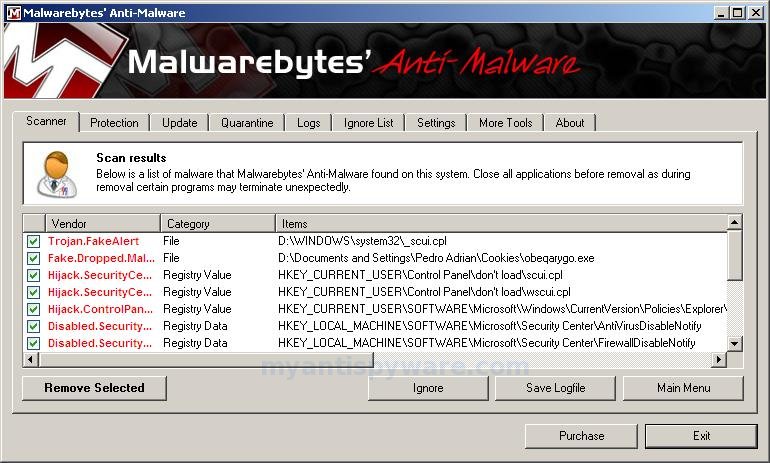Click the results list scroll down arrow
Viewport: 770px width, 463px height.
(x=735, y=343)
